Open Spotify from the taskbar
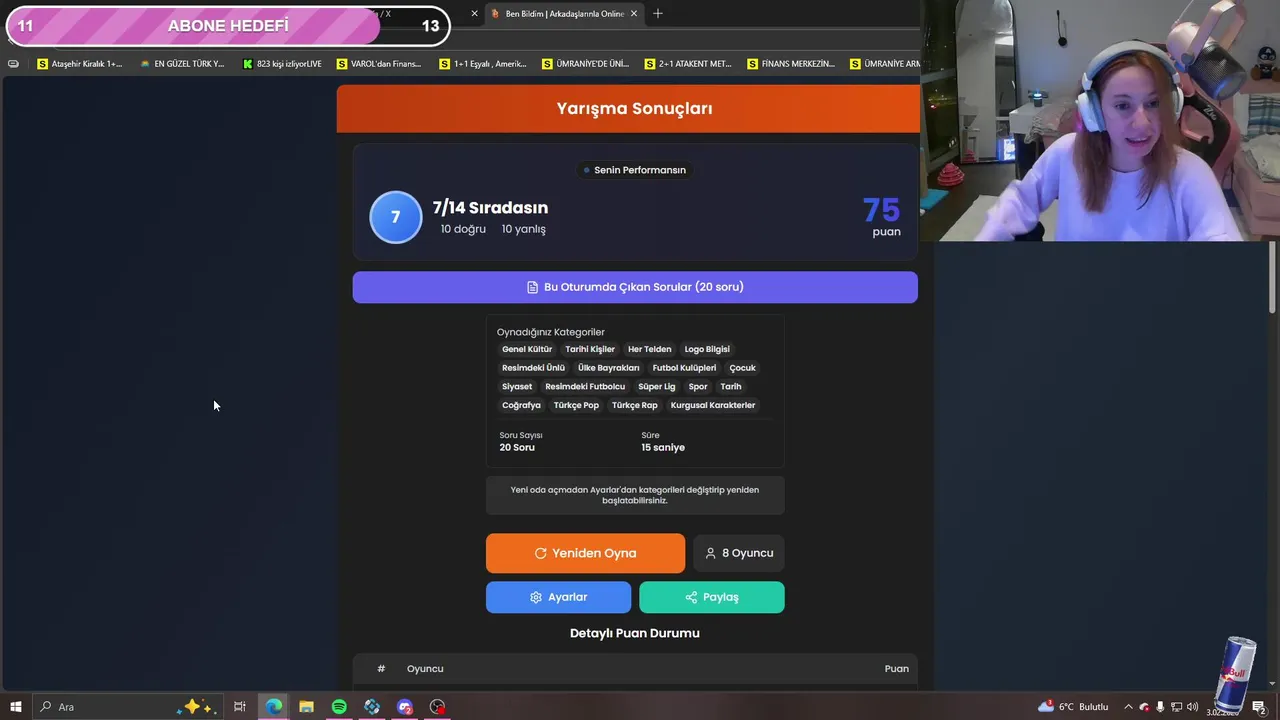The height and width of the screenshot is (720, 1280). tap(339, 707)
